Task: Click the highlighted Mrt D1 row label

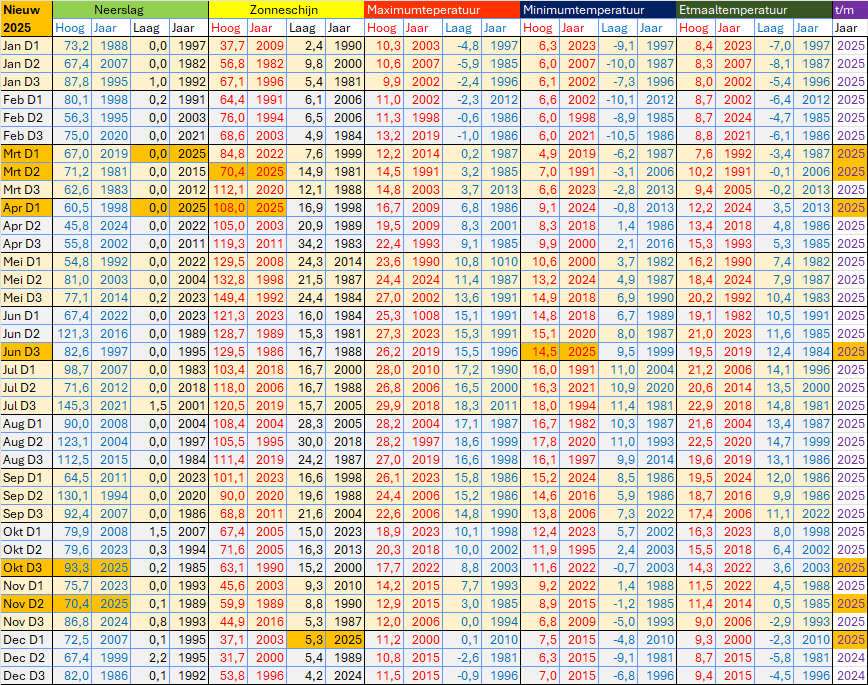Action: point(26,153)
